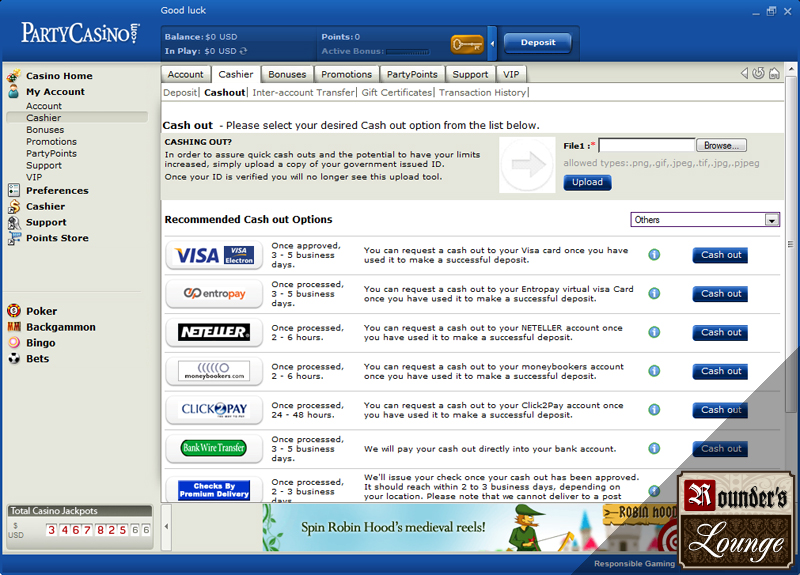Select Promotions in the sidebar list

[52, 142]
